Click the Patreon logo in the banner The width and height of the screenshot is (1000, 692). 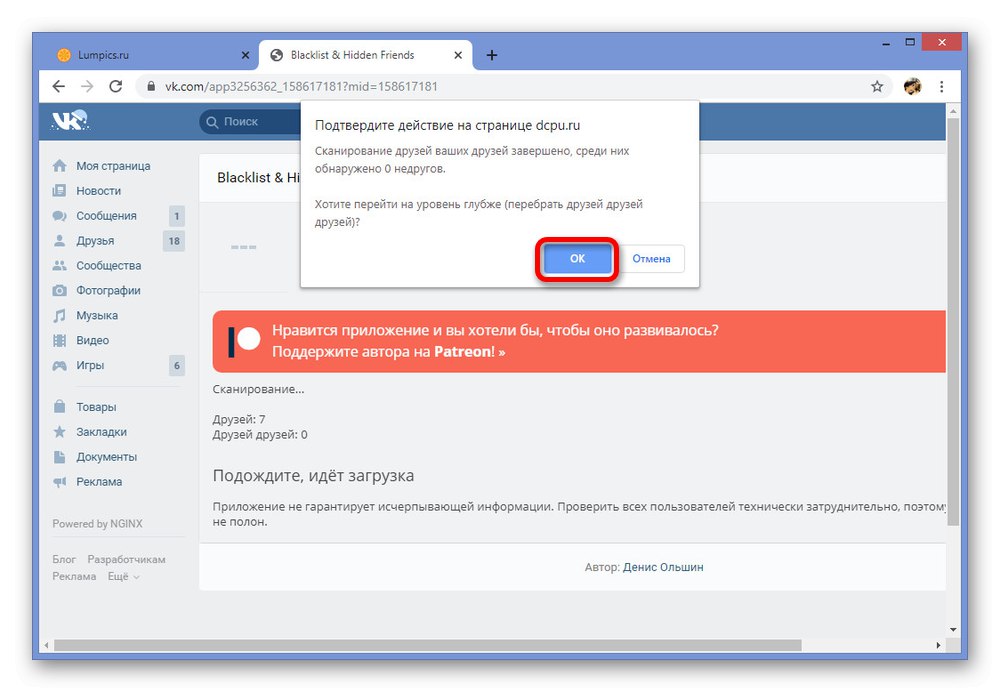[x=244, y=341]
